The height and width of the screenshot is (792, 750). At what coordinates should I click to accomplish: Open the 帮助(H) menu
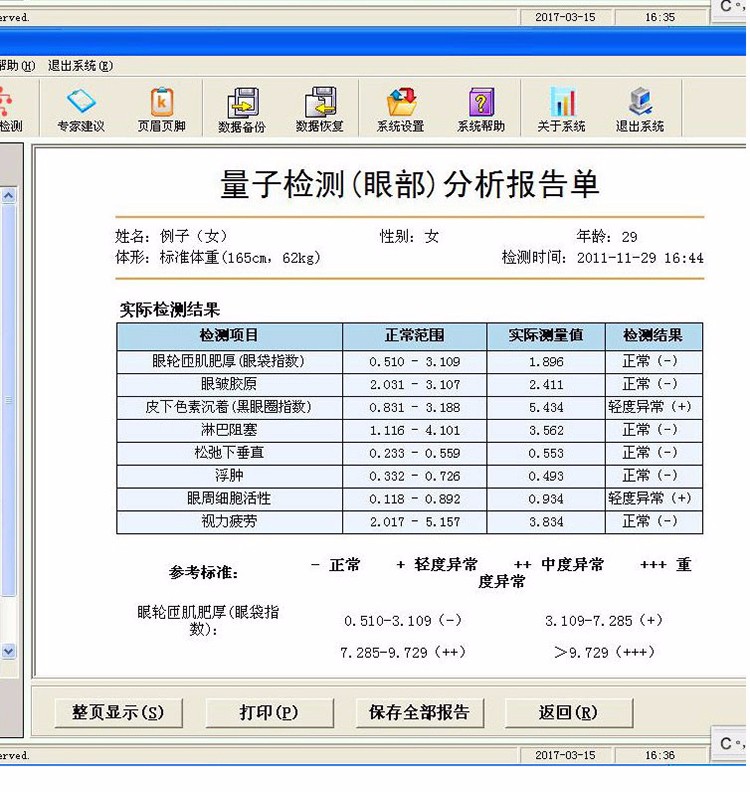coord(17,66)
